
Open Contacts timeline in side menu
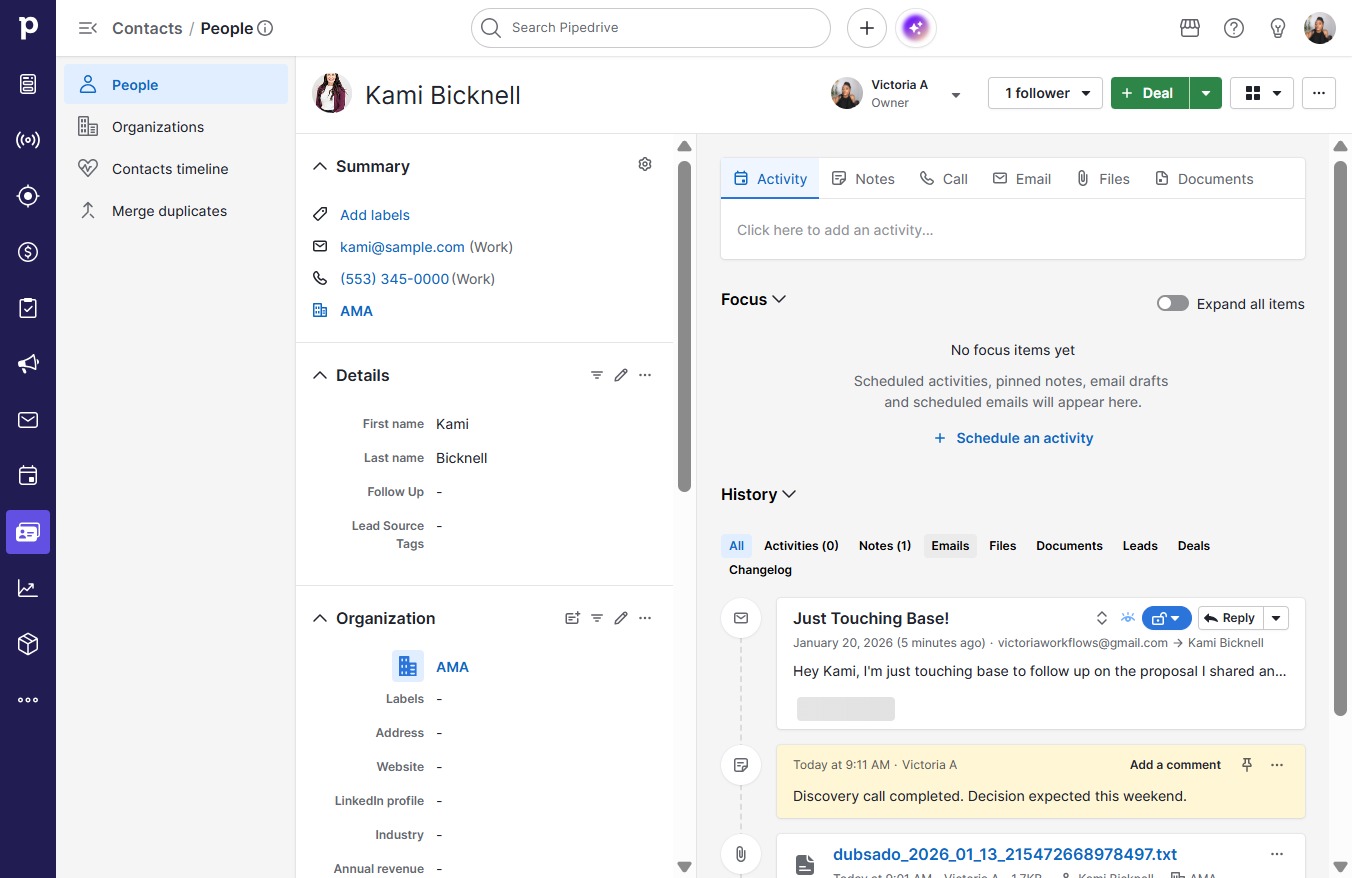point(176,169)
